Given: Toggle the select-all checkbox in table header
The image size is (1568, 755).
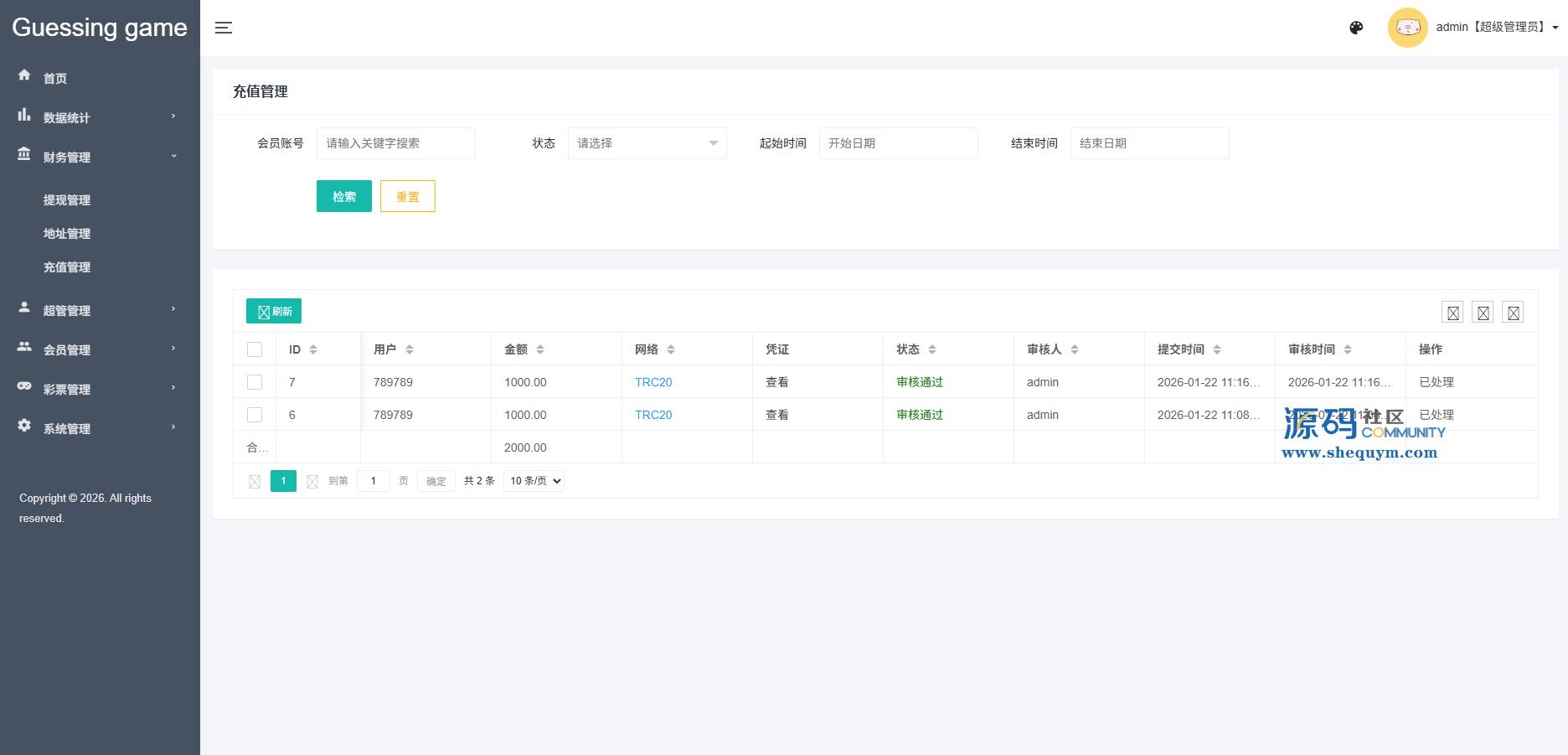Looking at the screenshot, I should pyautogui.click(x=255, y=349).
